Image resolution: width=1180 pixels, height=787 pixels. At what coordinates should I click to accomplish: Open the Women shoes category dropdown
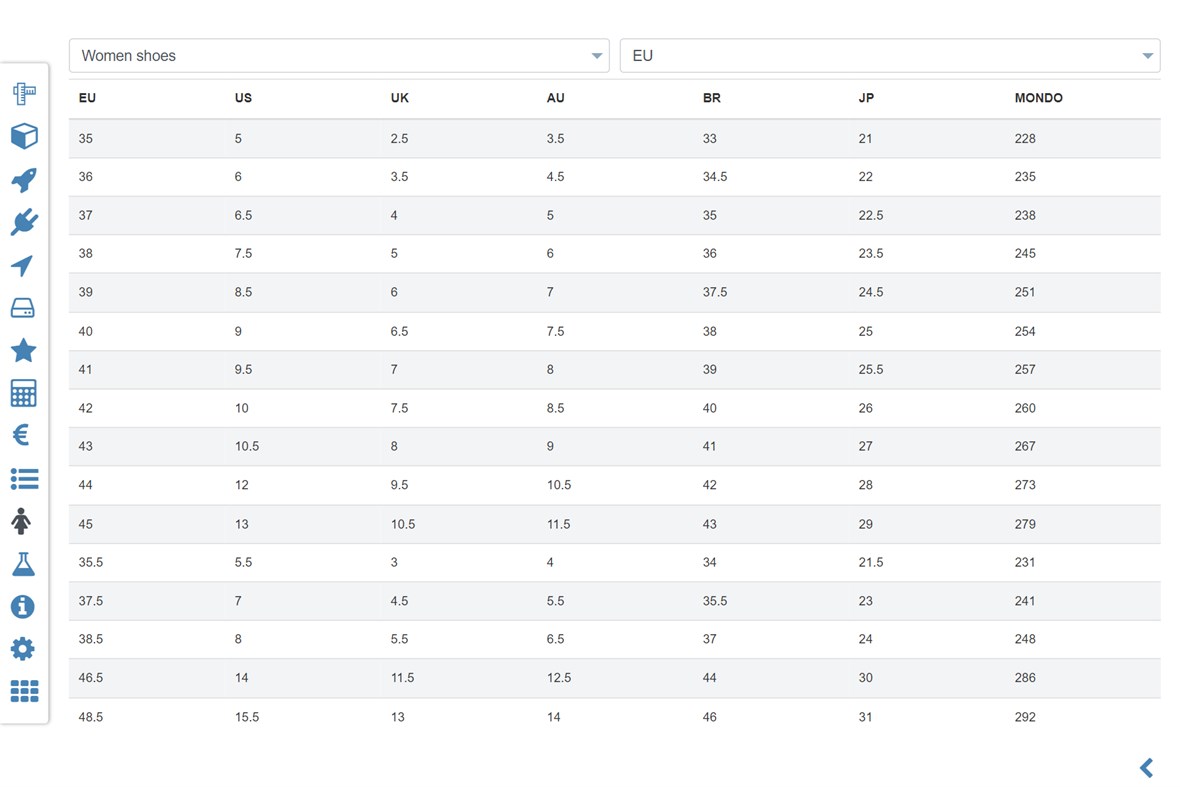coord(339,56)
